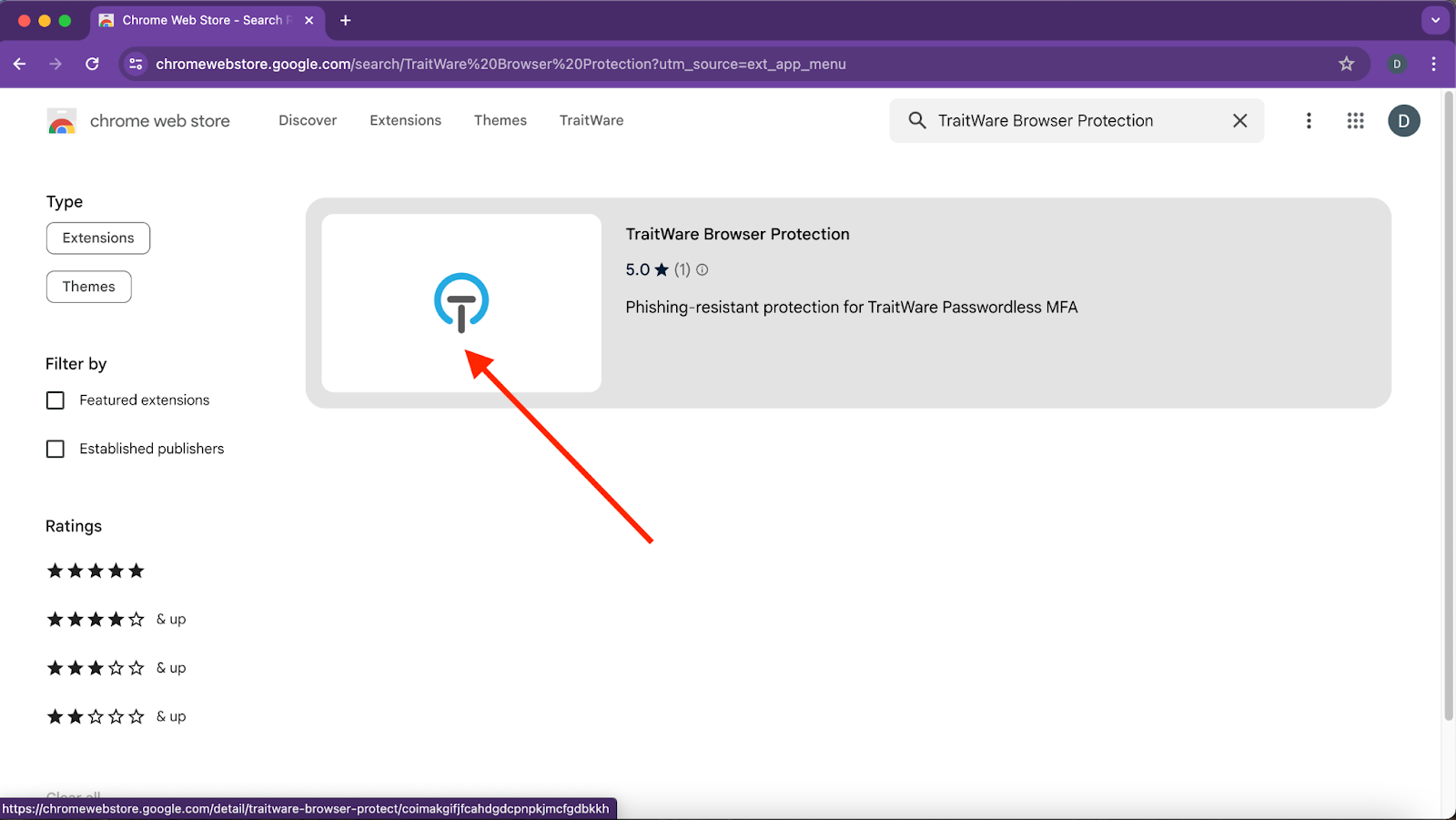Click the search magnifier icon
Screen dimensions: 1456x820
click(917, 120)
